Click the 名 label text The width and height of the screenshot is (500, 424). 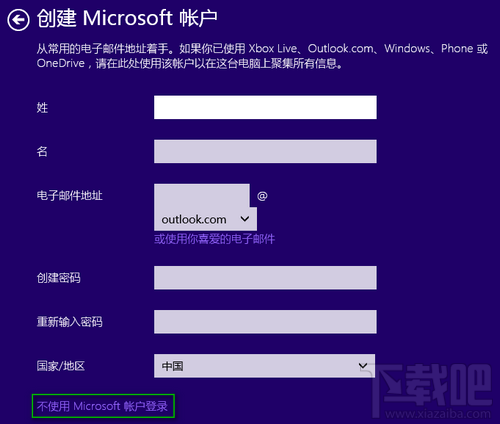click(x=42, y=151)
